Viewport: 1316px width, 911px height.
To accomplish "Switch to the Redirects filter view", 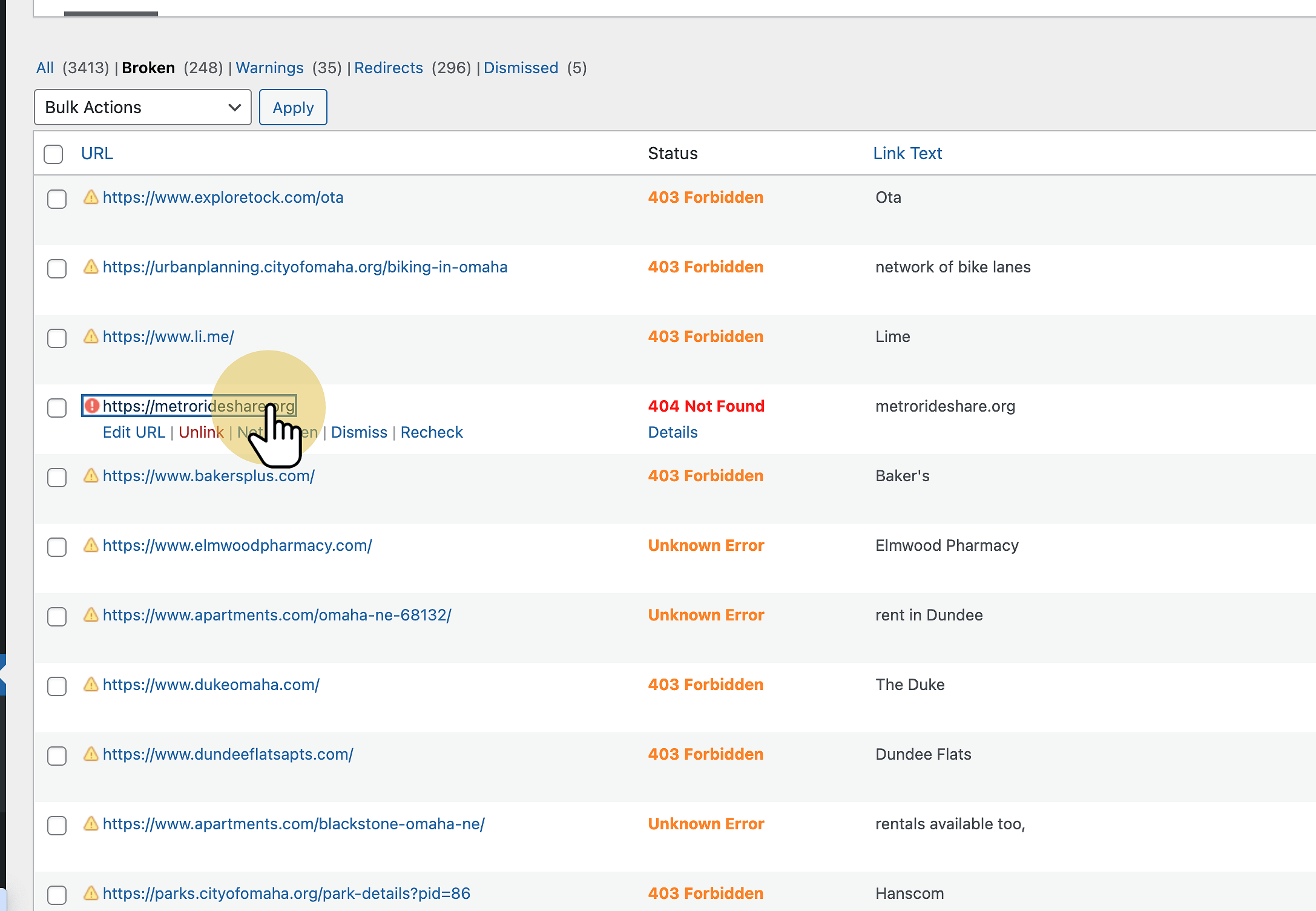I will point(388,68).
